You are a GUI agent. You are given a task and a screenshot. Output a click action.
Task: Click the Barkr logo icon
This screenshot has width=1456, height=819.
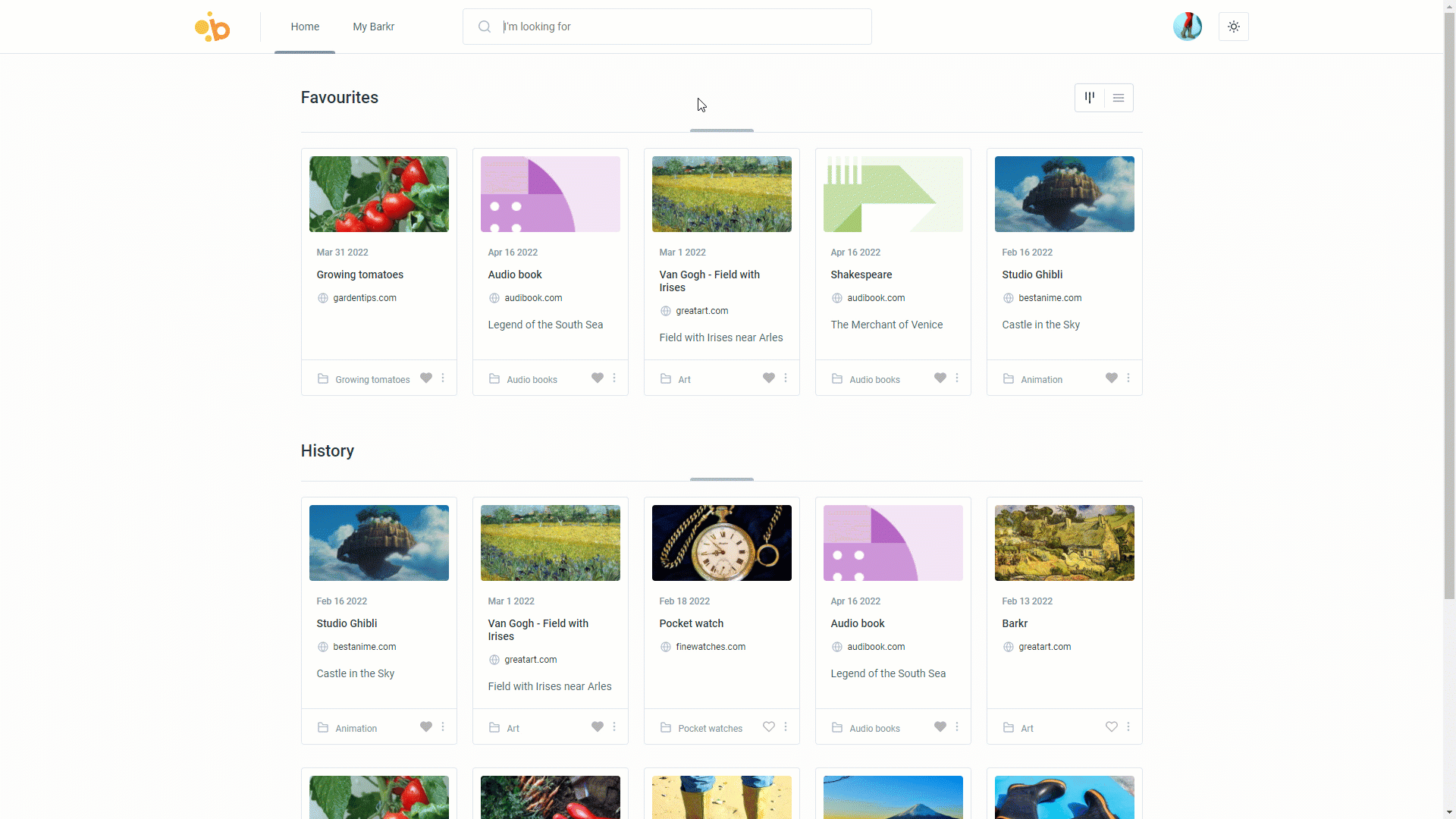click(212, 27)
